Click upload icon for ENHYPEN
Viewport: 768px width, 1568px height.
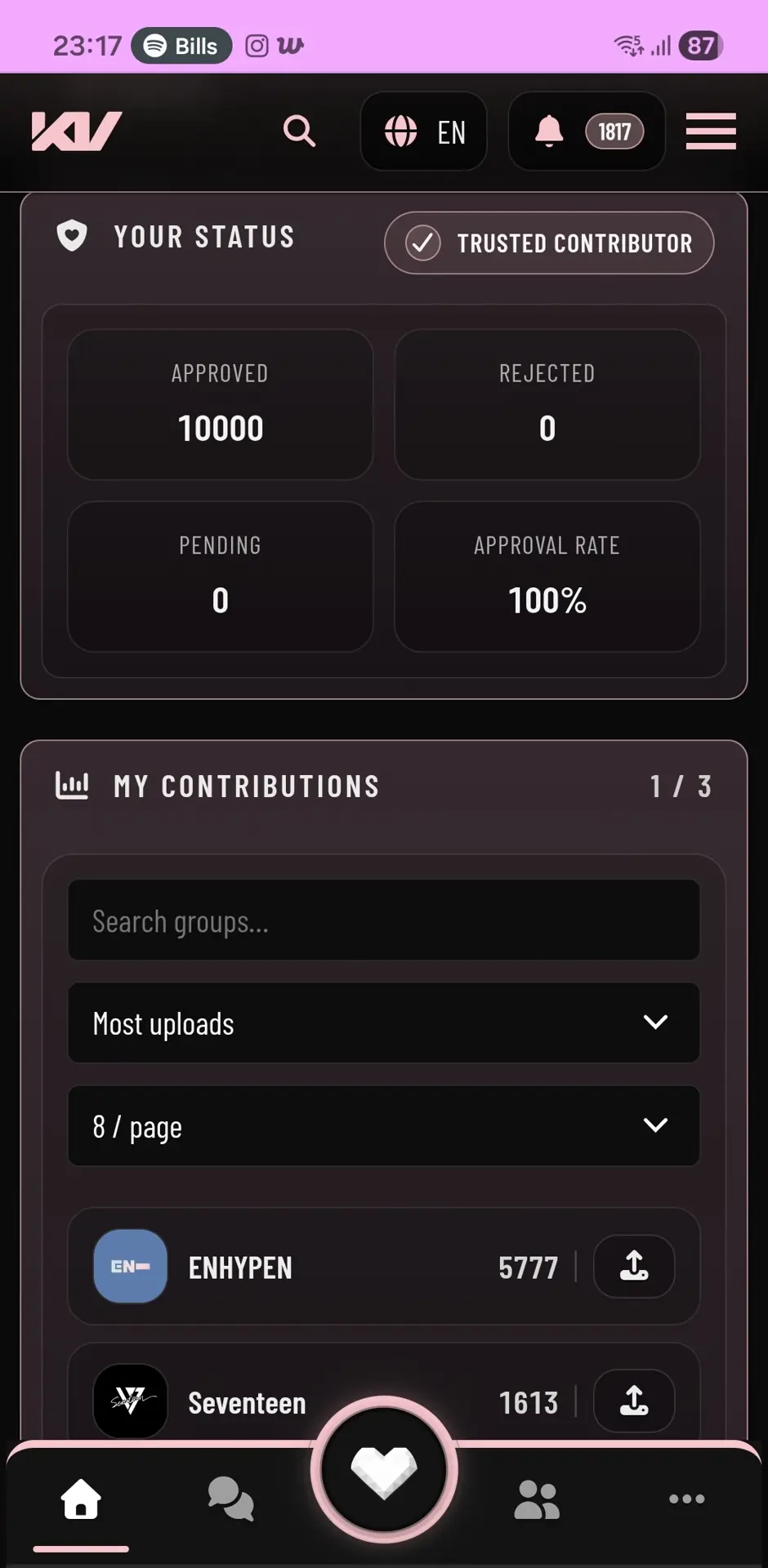pyautogui.click(x=634, y=1267)
